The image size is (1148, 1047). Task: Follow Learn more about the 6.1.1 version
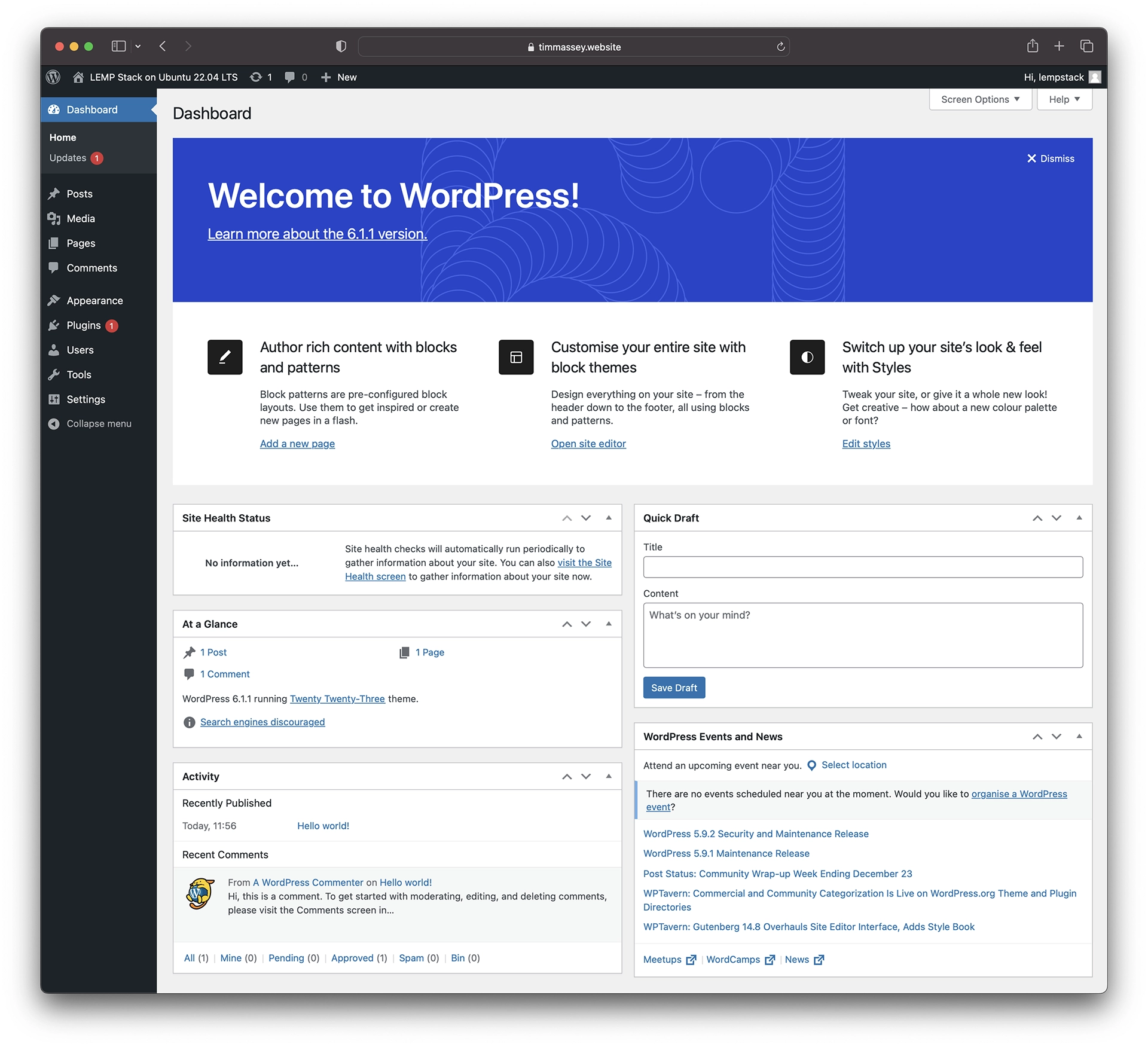[317, 234]
